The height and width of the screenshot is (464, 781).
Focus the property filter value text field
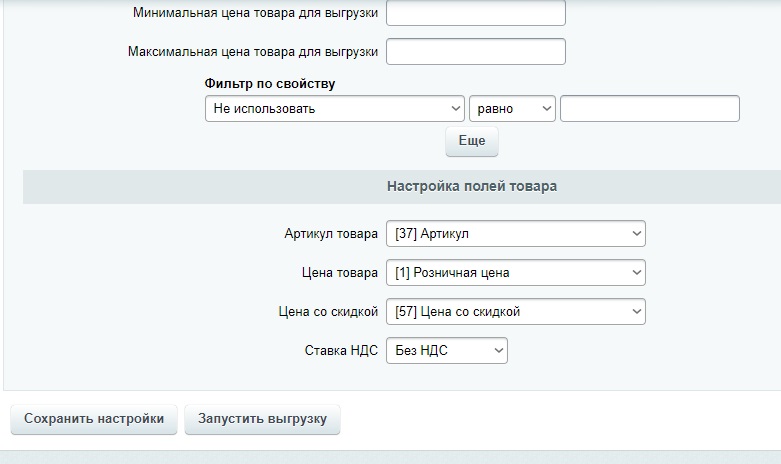[649, 109]
